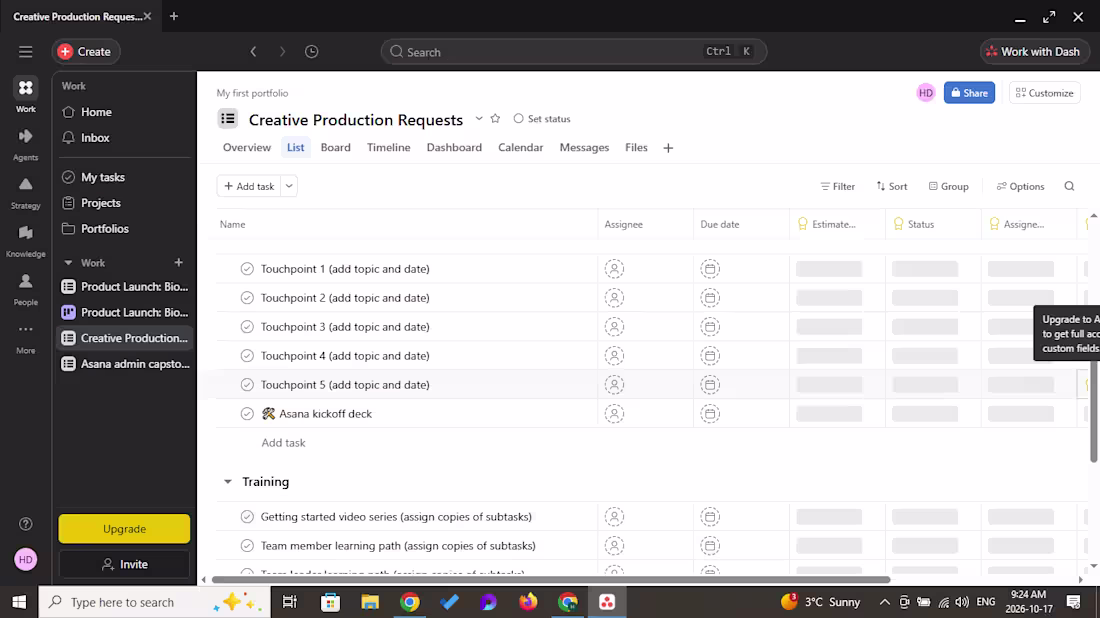Image resolution: width=1100 pixels, height=618 pixels.
Task: Add new item in Work section
Action: (x=178, y=262)
